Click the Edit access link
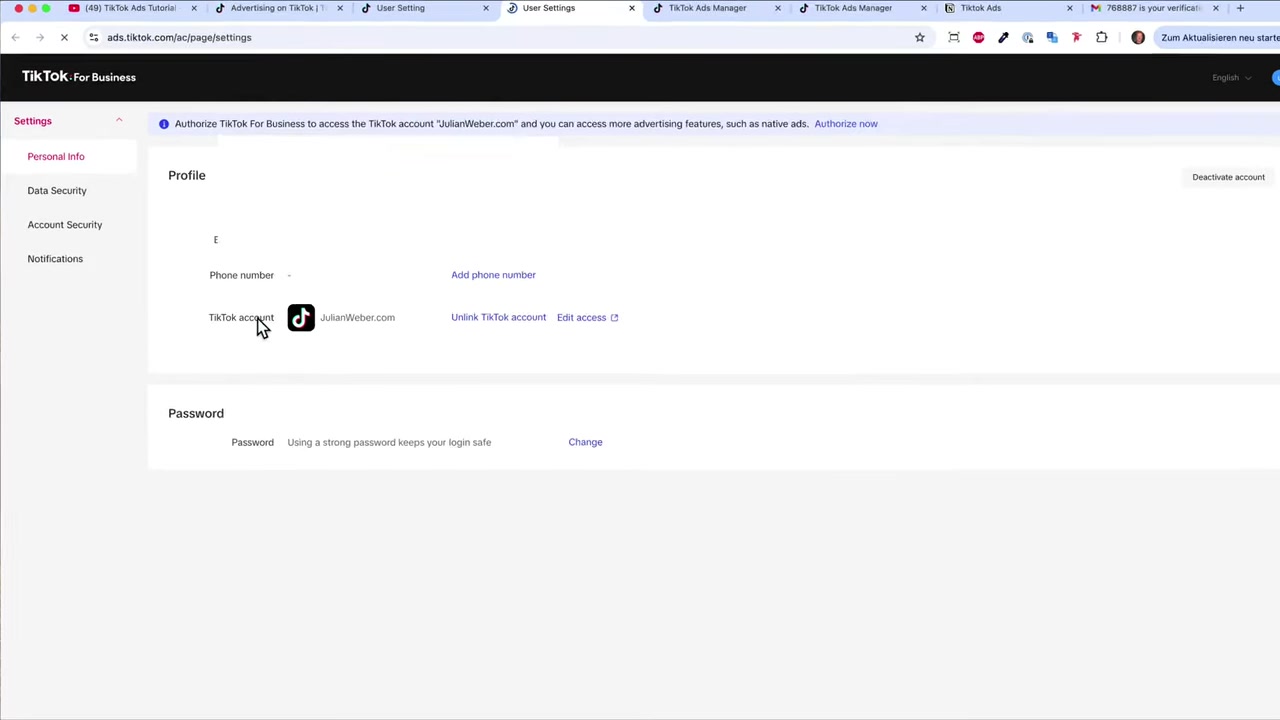Image resolution: width=1280 pixels, height=720 pixels. [581, 317]
